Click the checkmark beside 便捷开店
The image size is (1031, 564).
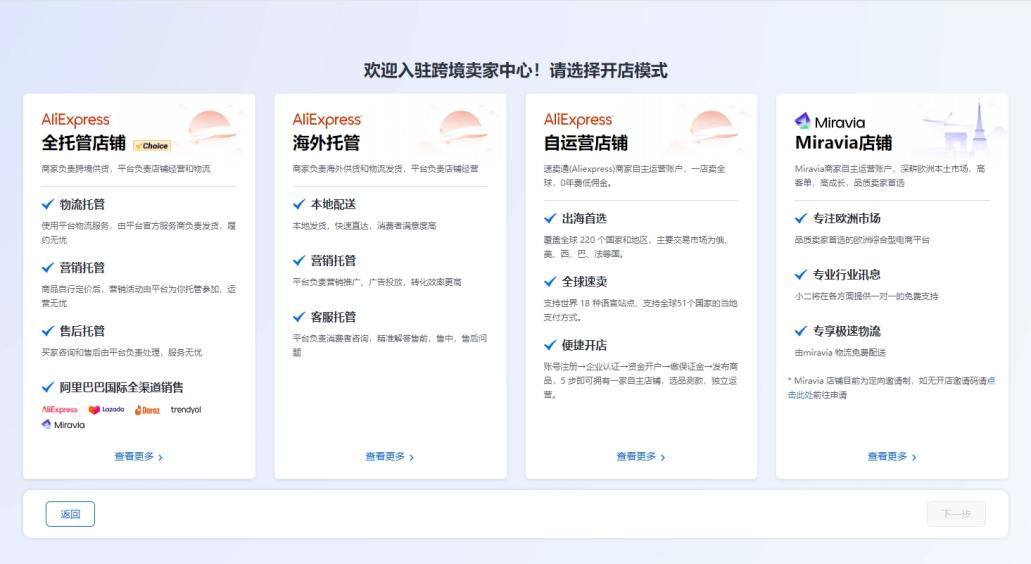pyautogui.click(x=550, y=345)
